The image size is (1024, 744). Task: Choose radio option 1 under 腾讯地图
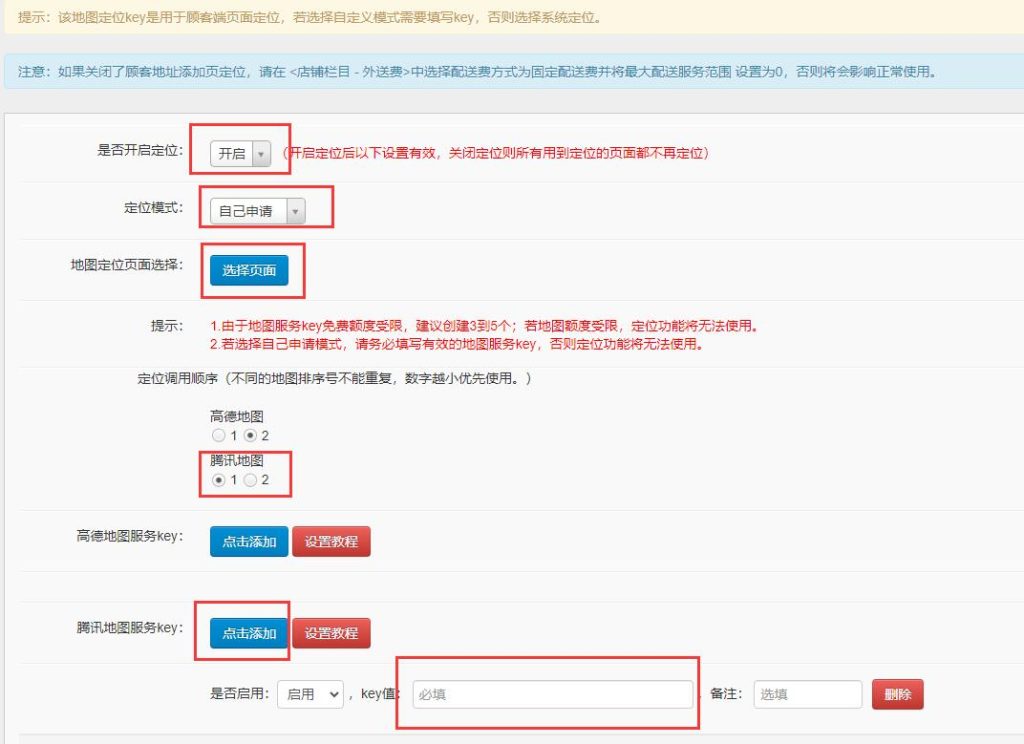218,480
